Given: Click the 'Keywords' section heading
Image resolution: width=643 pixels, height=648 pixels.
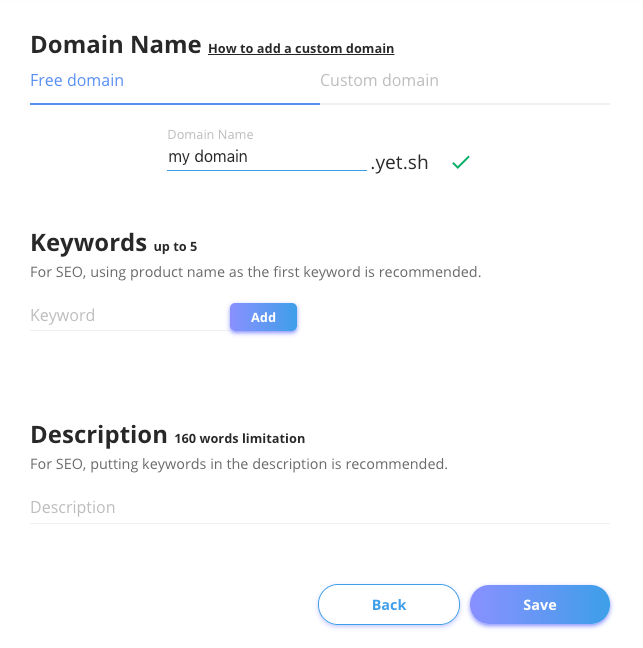Looking at the screenshot, I should pos(89,243).
